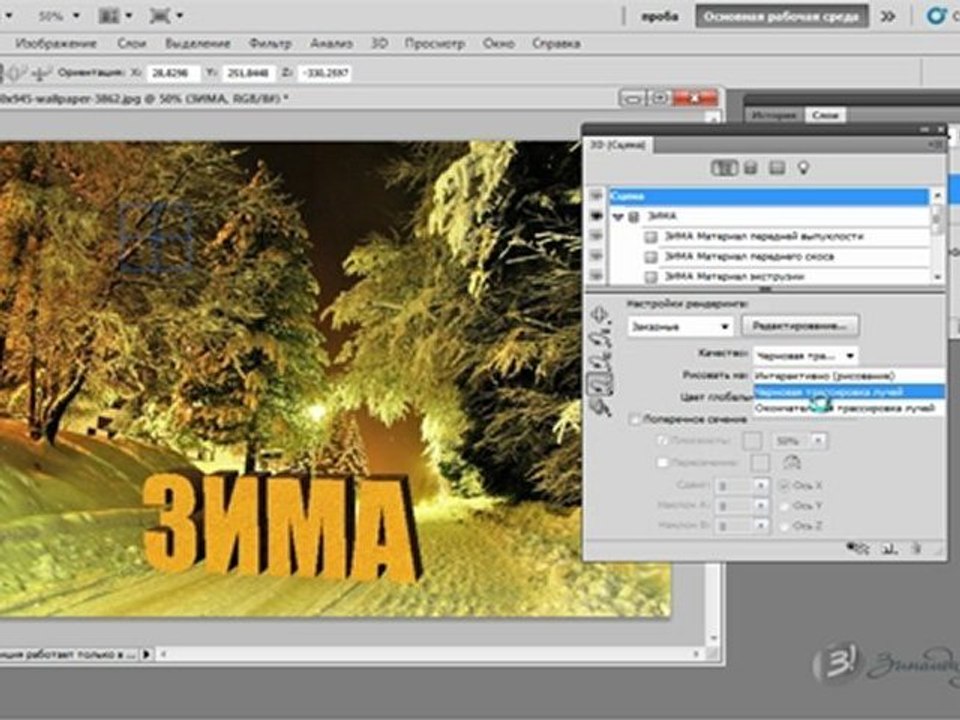
Task: Choose Черновая трассировка лучей option
Action: coord(849,392)
